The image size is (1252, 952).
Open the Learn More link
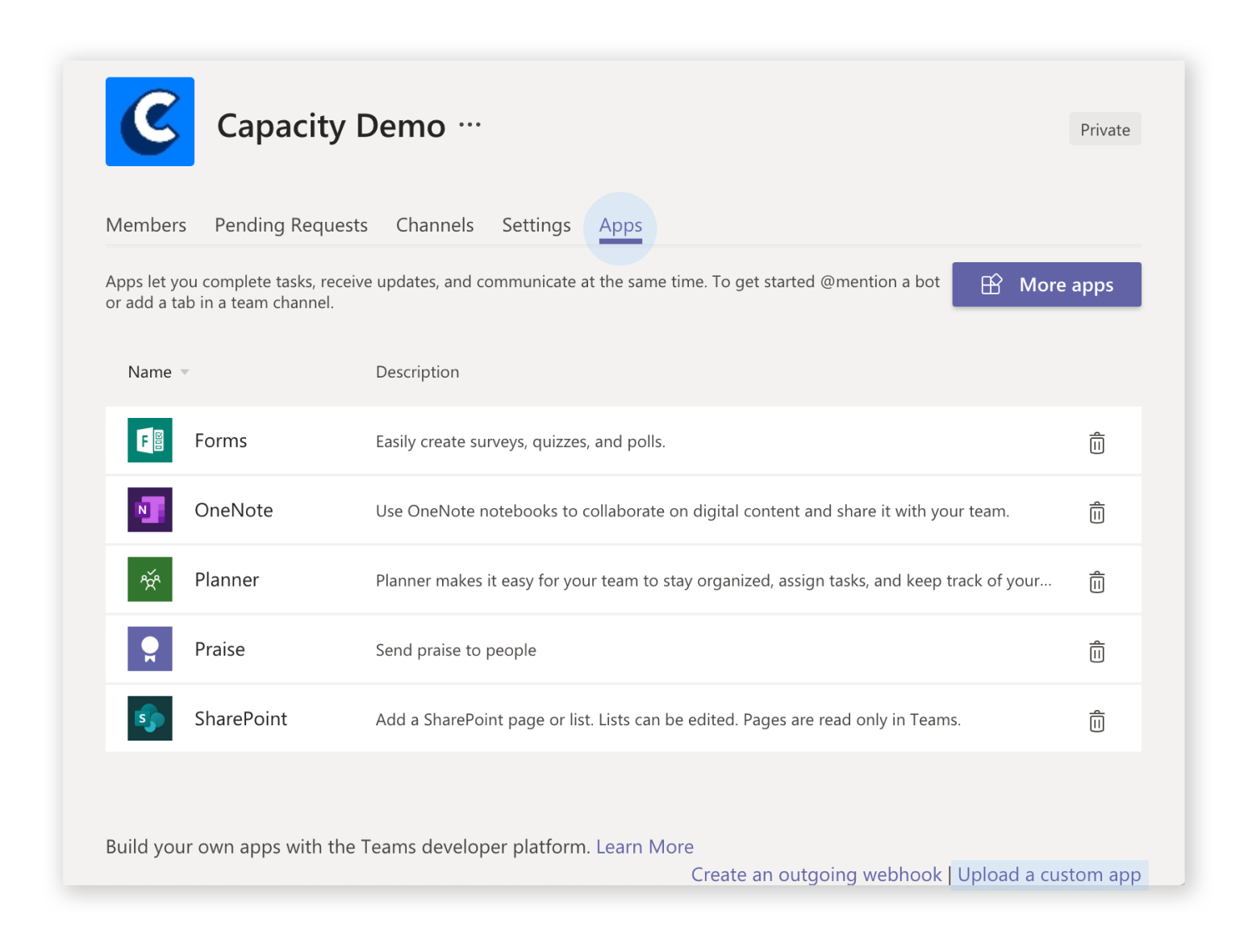[645, 846]
